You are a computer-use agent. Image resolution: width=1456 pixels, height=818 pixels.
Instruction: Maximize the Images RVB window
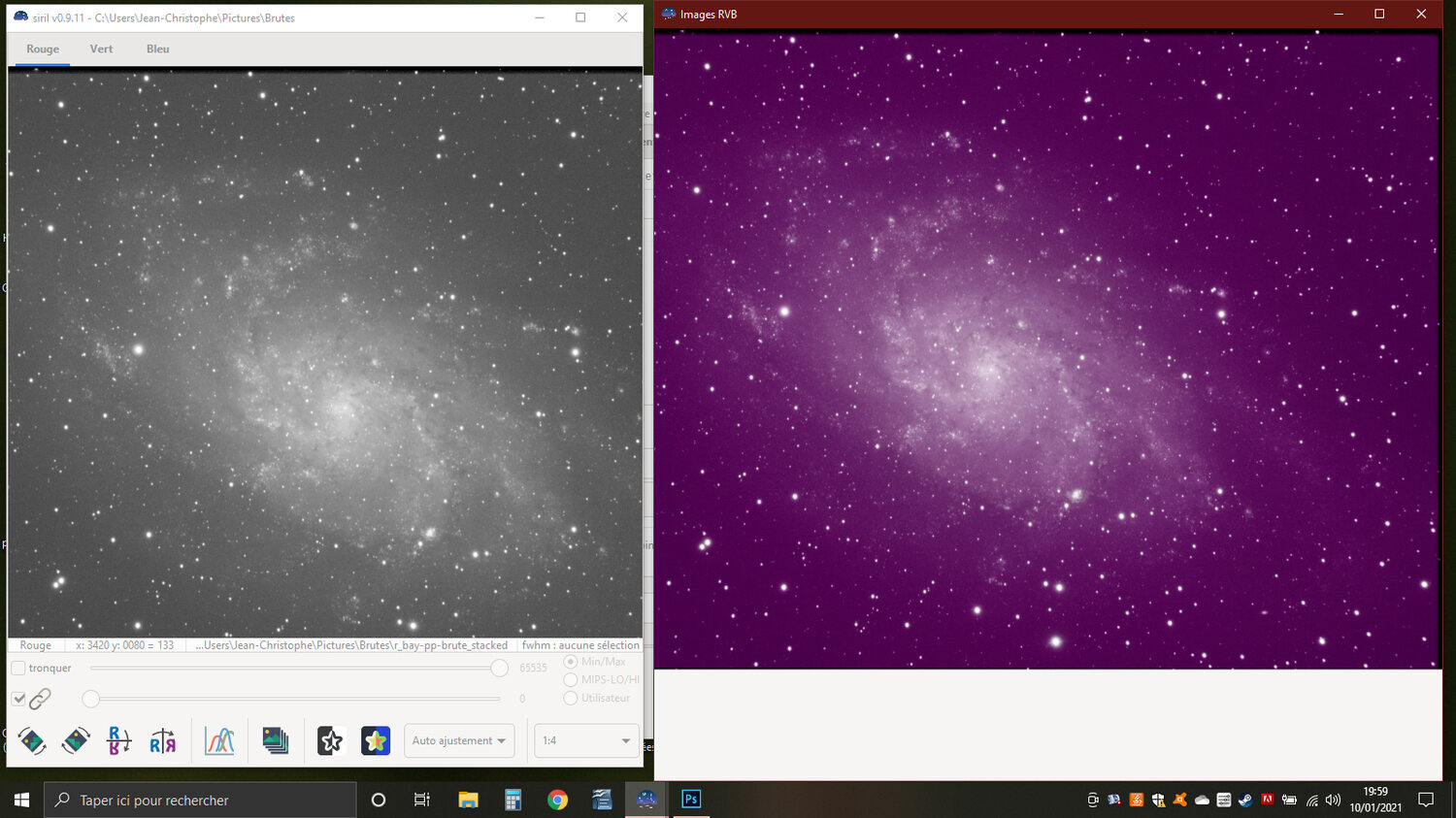1379,15
